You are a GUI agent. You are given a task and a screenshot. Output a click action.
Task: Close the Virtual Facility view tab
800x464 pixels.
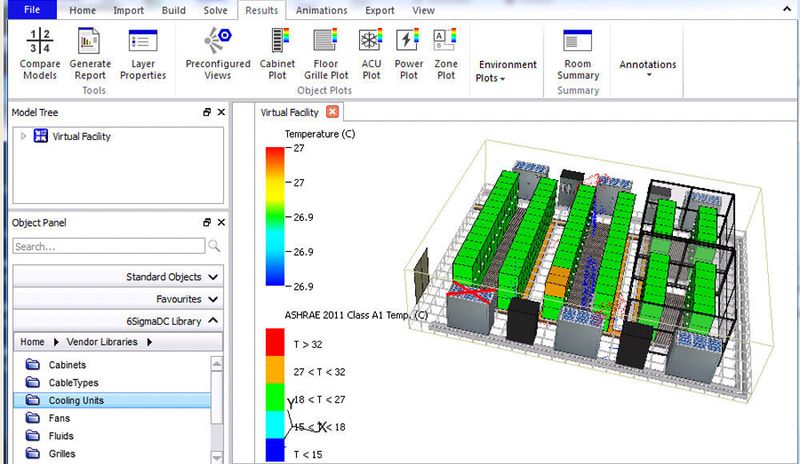coord(332,112)
